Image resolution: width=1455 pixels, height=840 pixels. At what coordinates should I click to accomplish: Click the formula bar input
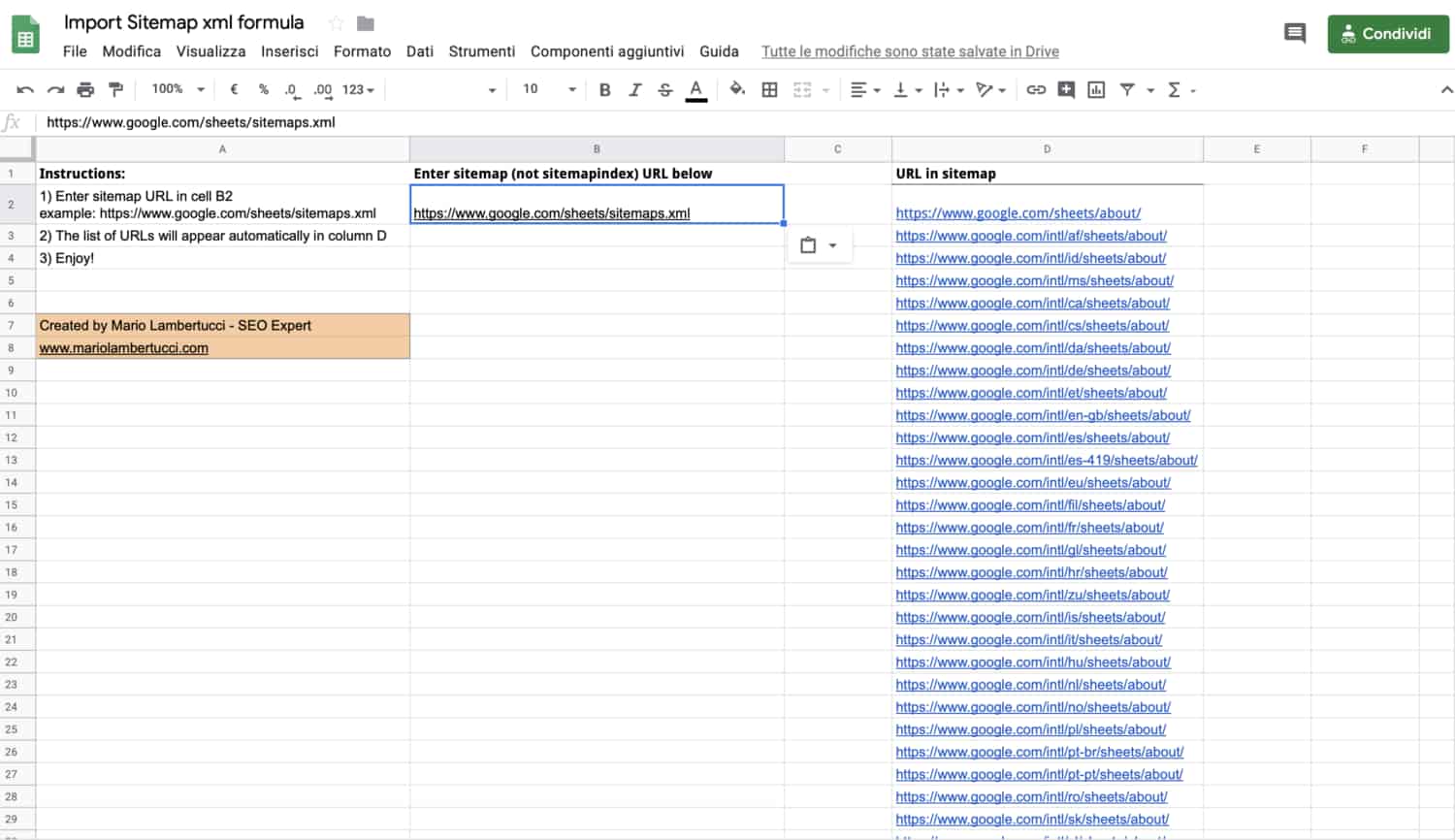tap(745, 122)
